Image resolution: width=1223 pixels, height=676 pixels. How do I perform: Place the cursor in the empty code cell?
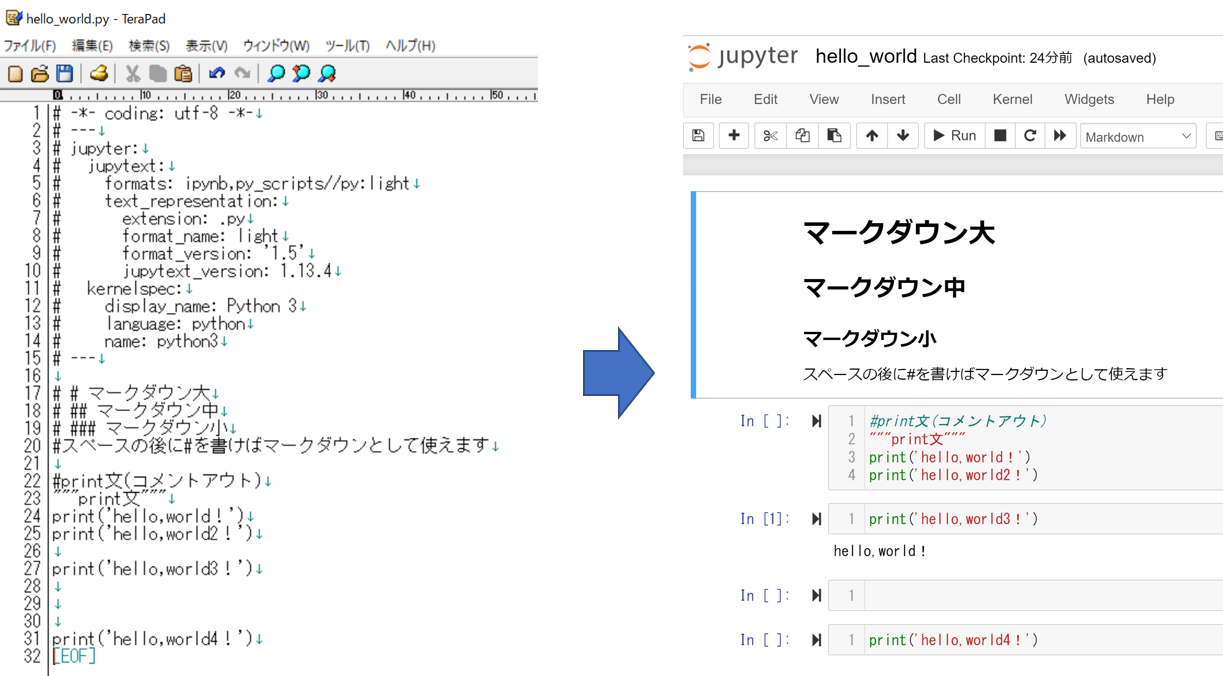click(1000, 595)
